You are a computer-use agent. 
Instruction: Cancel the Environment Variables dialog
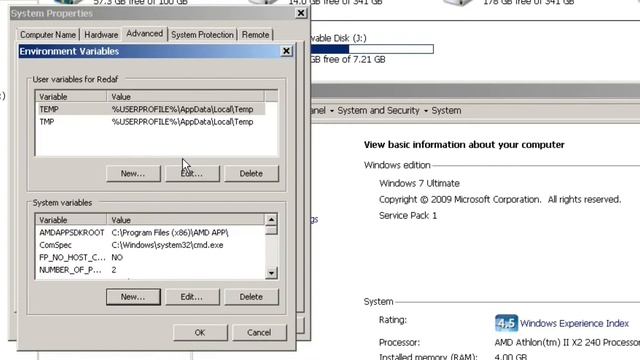tap(259, 332)
